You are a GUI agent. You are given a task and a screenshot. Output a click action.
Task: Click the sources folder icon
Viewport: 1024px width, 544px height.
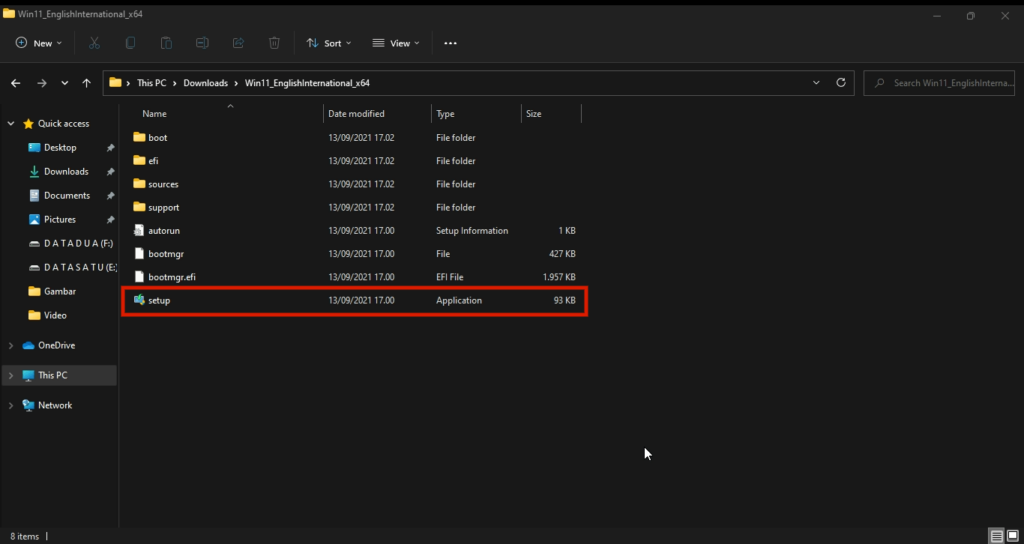(138, 184)
